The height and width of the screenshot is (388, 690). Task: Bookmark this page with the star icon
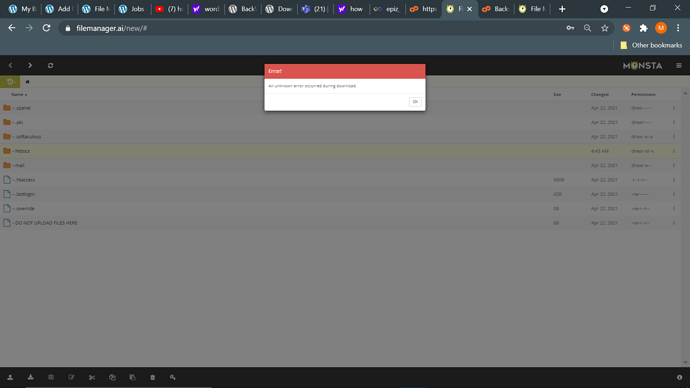click(x=605, y=28)
